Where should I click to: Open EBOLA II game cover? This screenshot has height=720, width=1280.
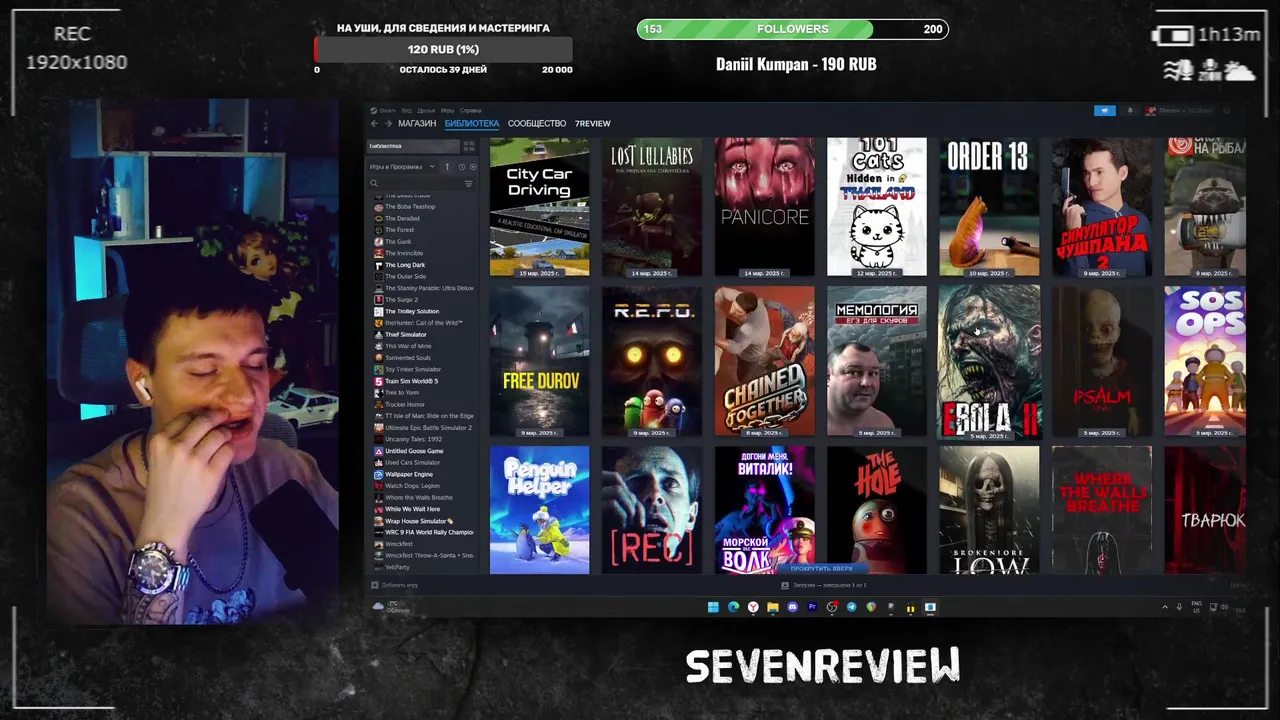(989, 361)
